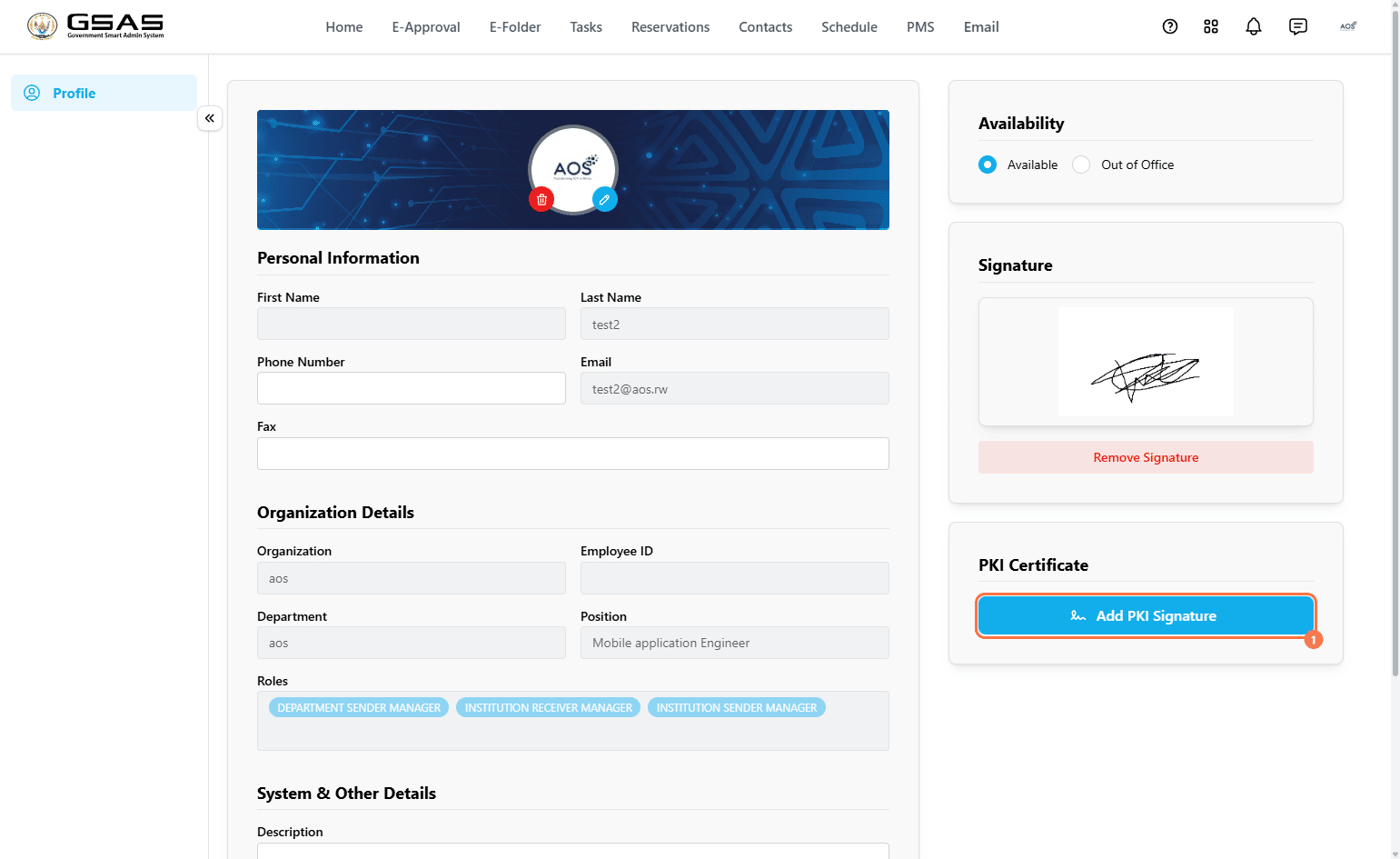1400x859 pixels.
Task: Click the INSTITUTION SENDER MANAGER role tag
Action: tap(737, 707)
